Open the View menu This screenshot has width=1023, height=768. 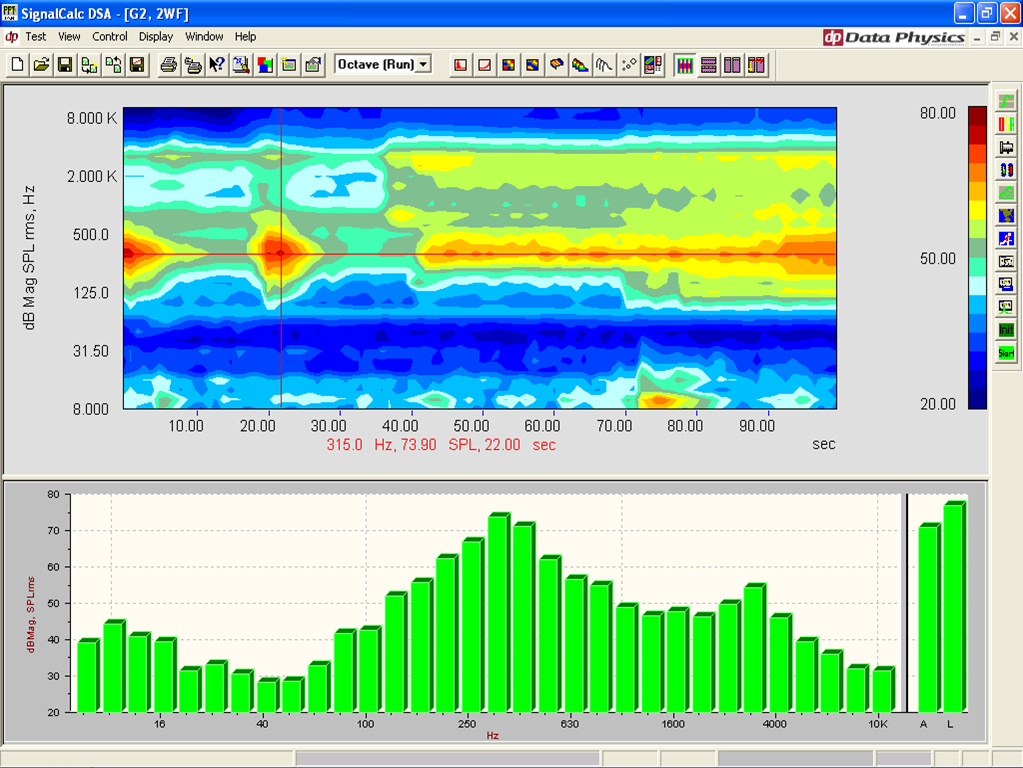click(x=69, y=37)
